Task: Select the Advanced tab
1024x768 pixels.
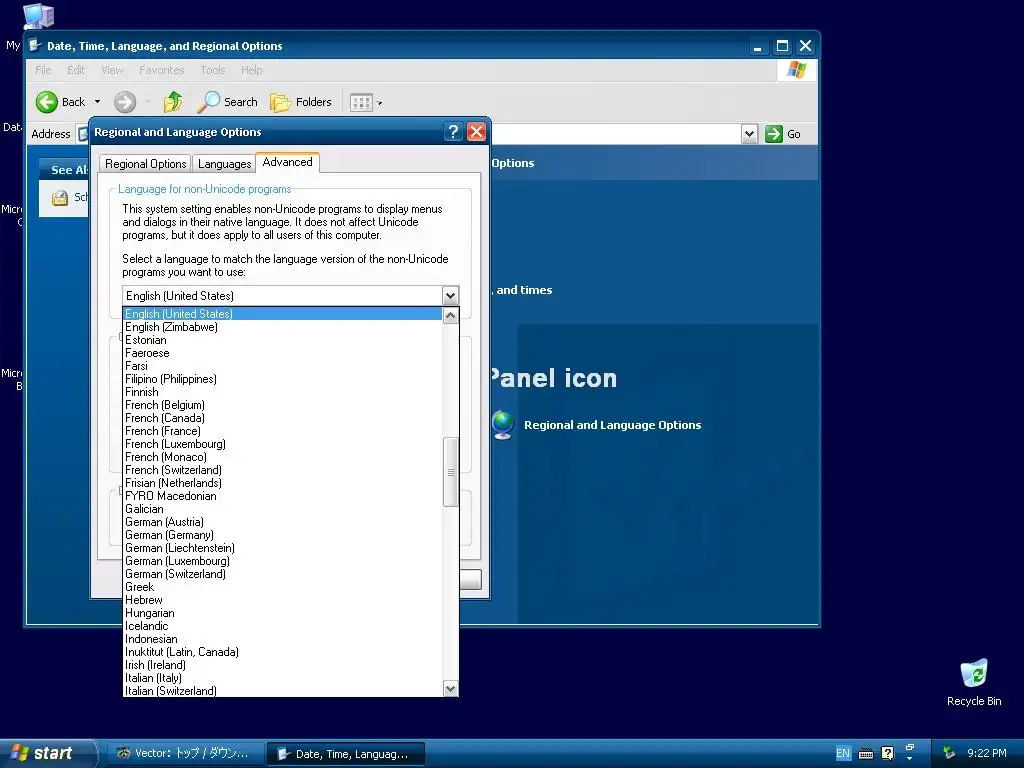Action: point(287,162)
